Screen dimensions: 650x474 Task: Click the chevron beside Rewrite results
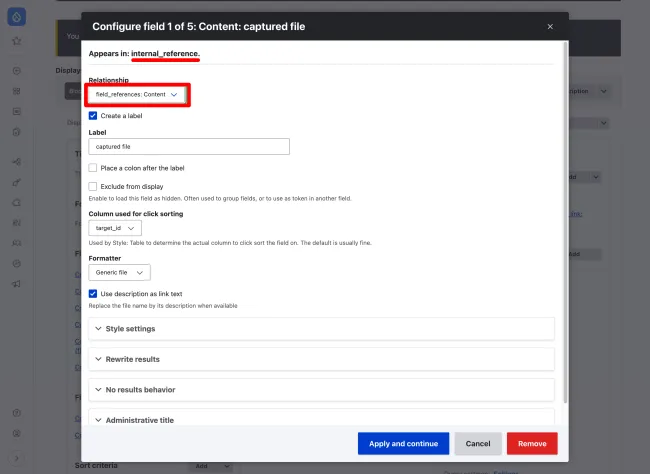[x=98, y=359]
